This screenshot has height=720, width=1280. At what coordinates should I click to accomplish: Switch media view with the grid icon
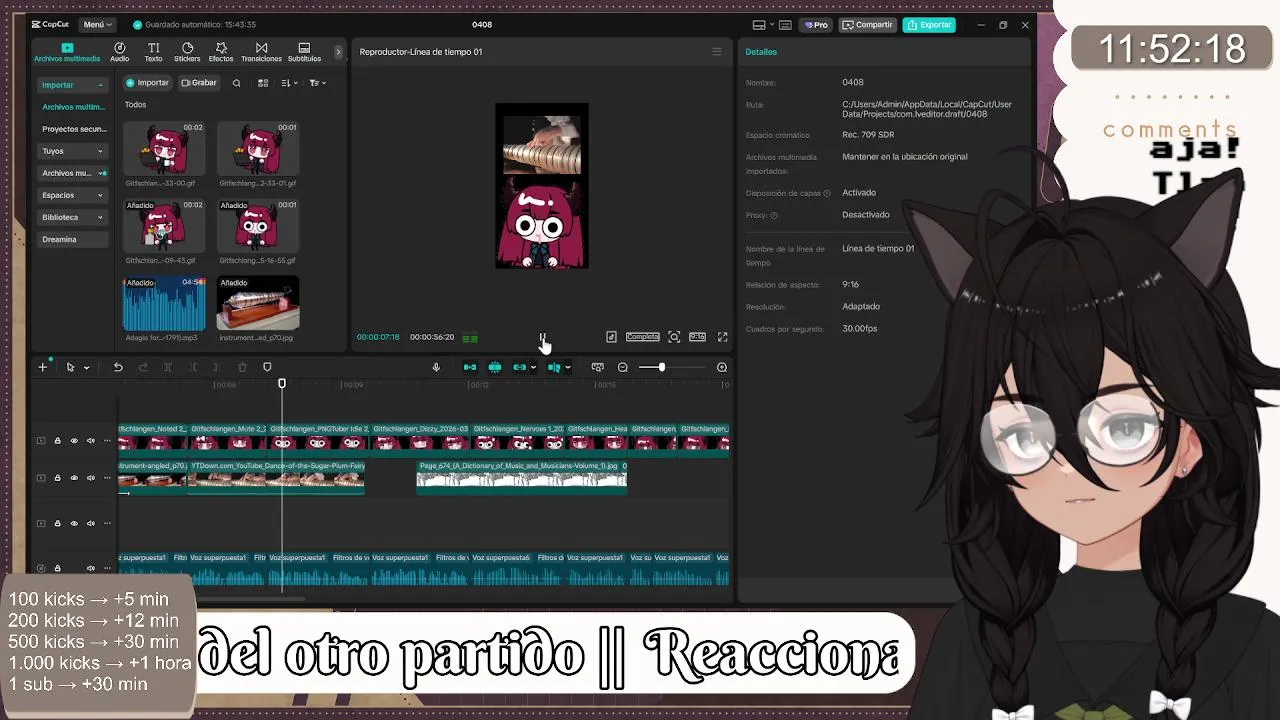(263, 83)
